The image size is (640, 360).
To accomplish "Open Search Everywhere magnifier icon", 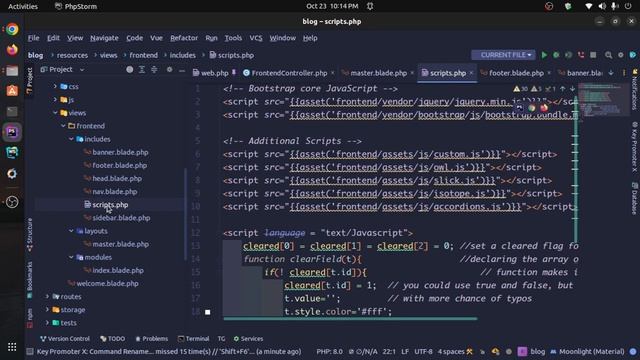I will coord(608,55).
